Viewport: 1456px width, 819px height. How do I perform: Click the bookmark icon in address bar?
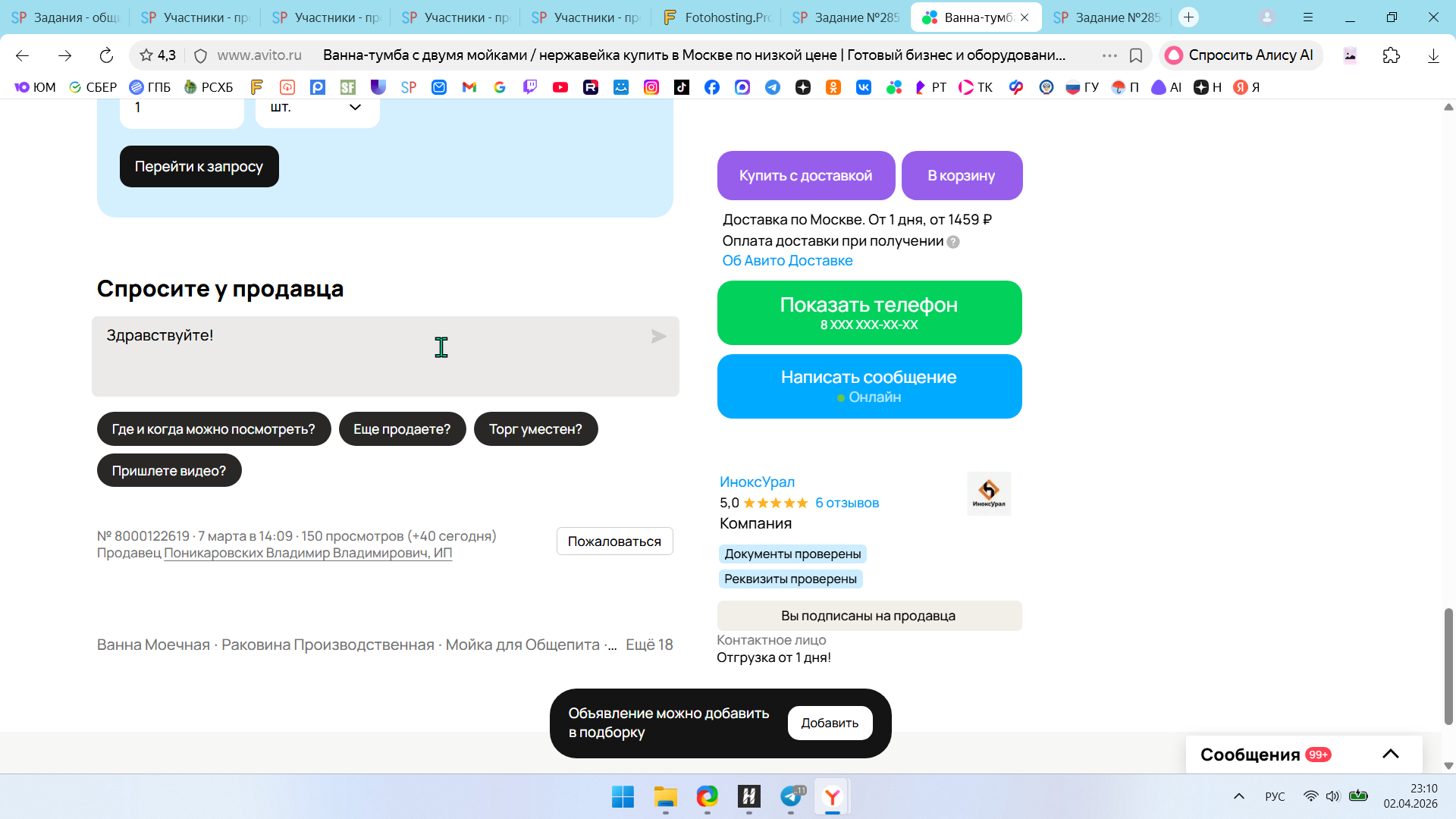coord(1136,55)
